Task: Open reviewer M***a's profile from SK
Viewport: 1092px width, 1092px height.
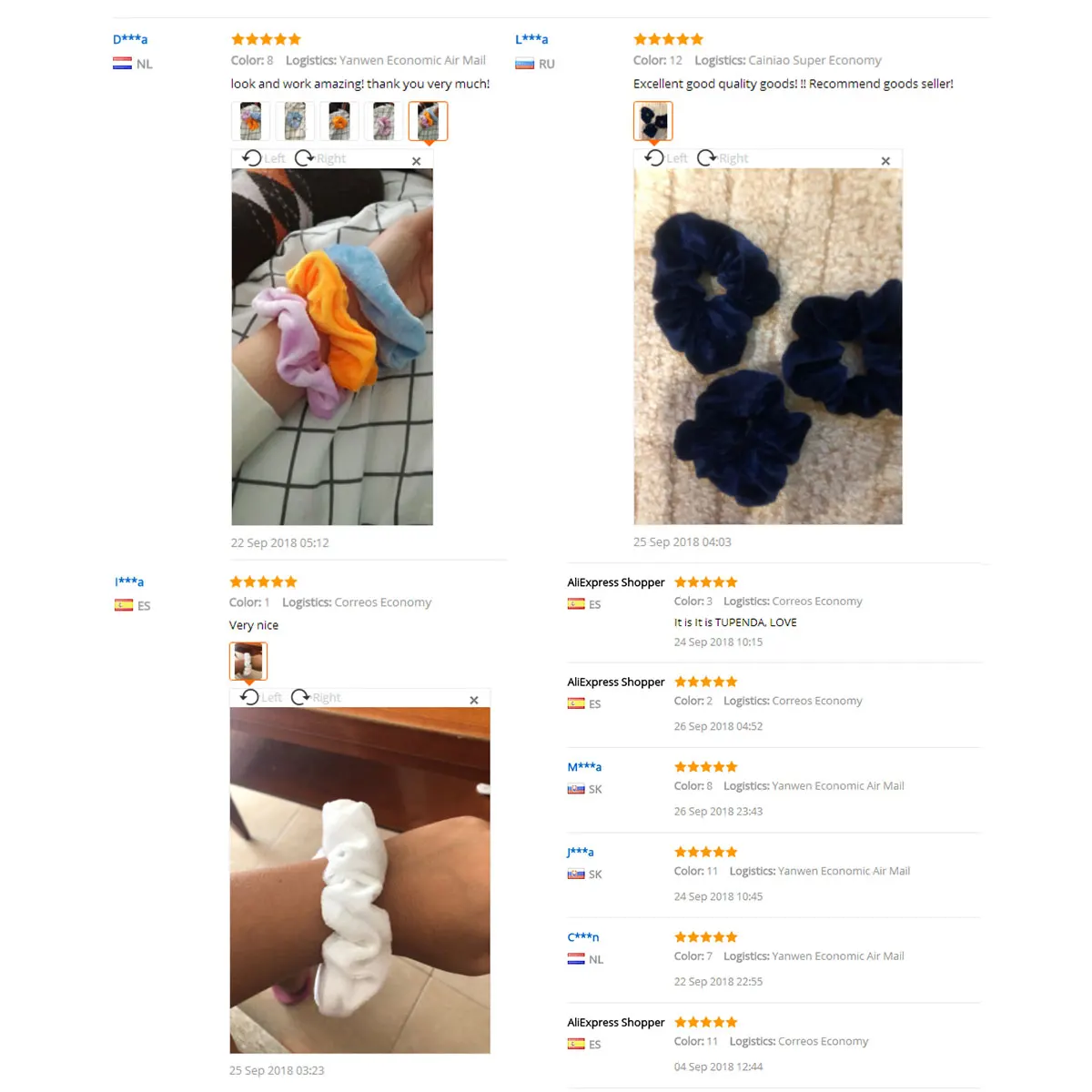Action: [584, 767]
